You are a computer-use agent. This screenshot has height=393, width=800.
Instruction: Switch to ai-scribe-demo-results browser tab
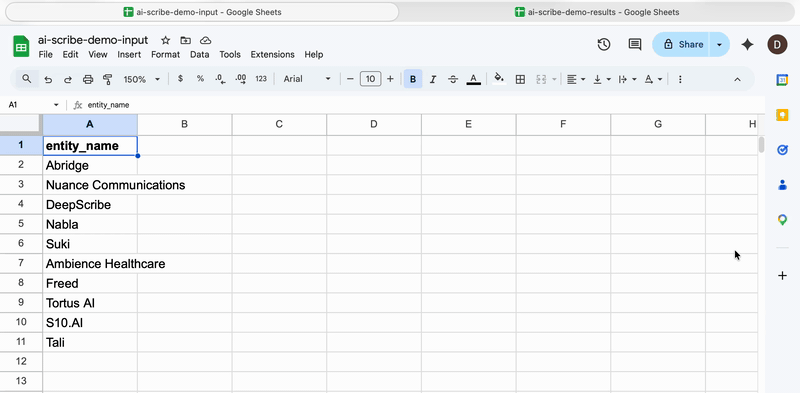click(597, 12)
